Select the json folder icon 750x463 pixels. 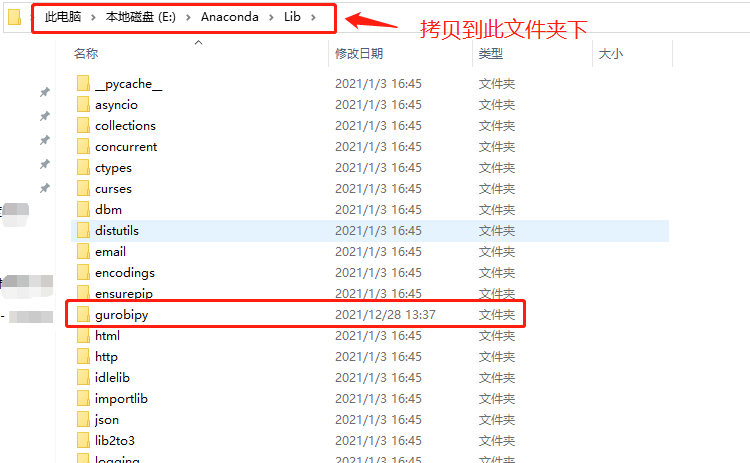83,419
